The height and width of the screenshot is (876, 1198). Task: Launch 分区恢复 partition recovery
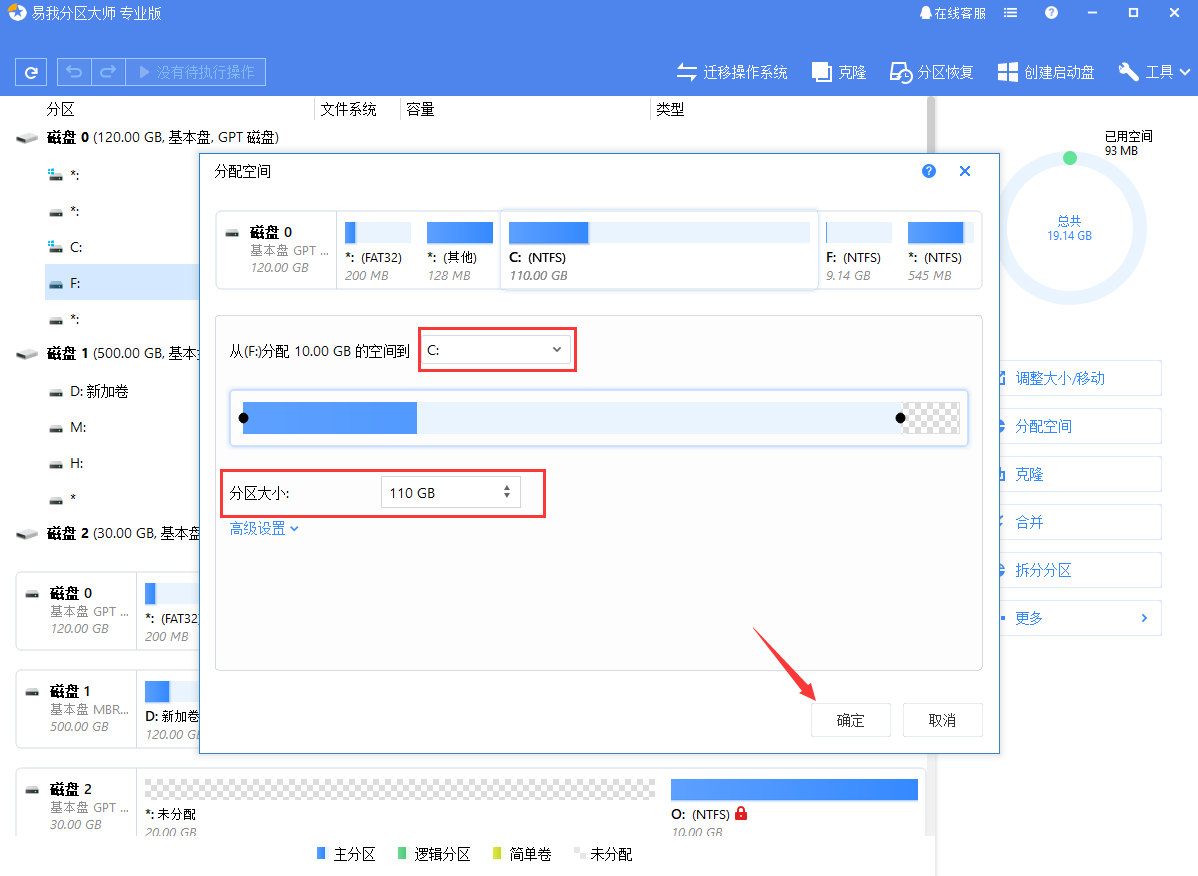[932, 72]
